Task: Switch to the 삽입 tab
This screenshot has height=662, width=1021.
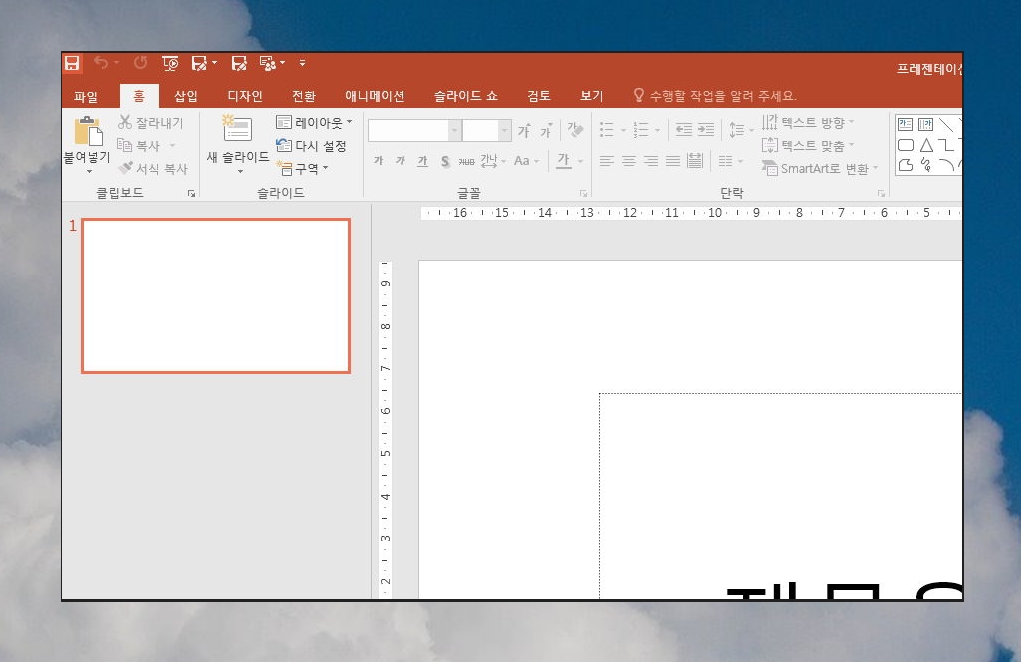Action: tap(186, 96)
